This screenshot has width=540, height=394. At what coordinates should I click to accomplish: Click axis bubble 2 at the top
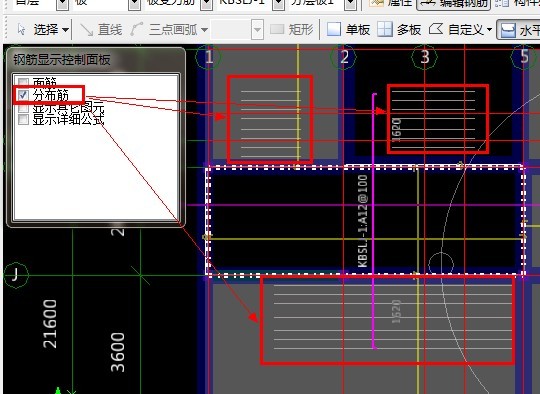[x=344, y=57]
